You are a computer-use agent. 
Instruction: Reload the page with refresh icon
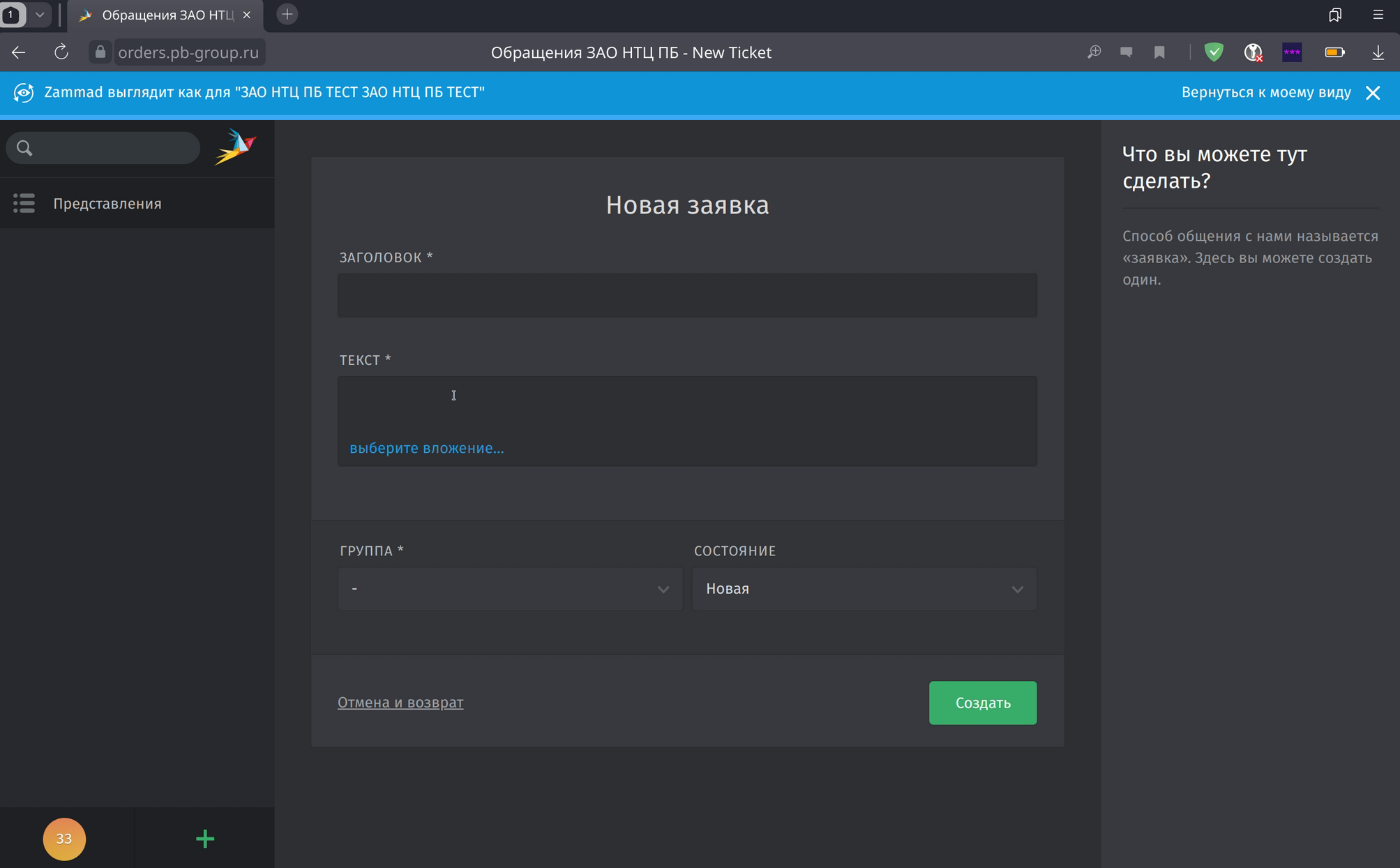point(61,52)
